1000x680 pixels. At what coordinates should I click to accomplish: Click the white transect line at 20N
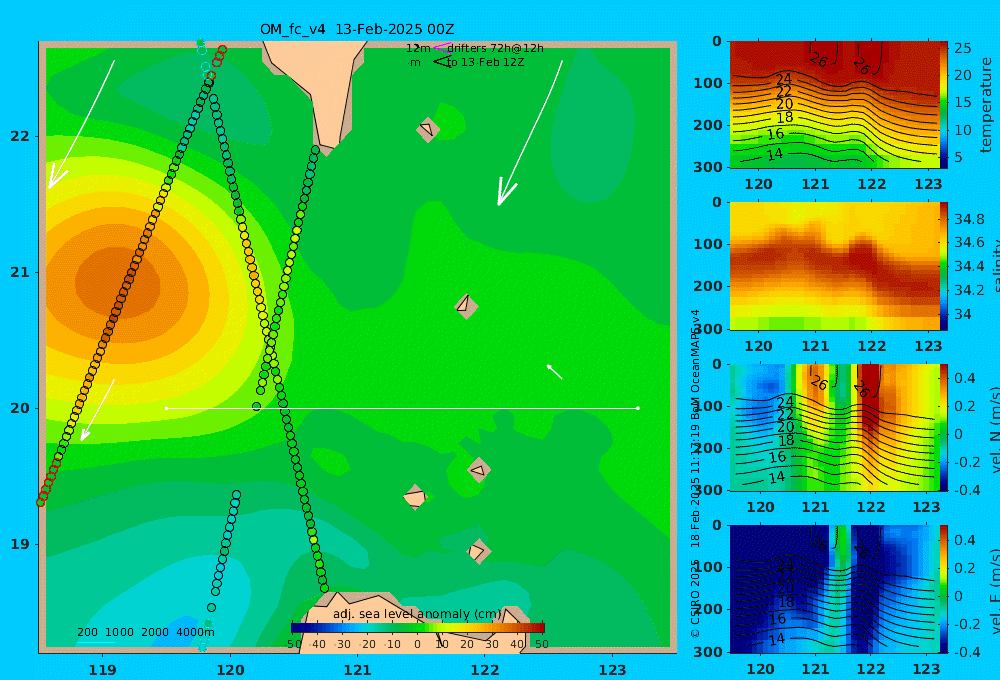pos(402,408)
